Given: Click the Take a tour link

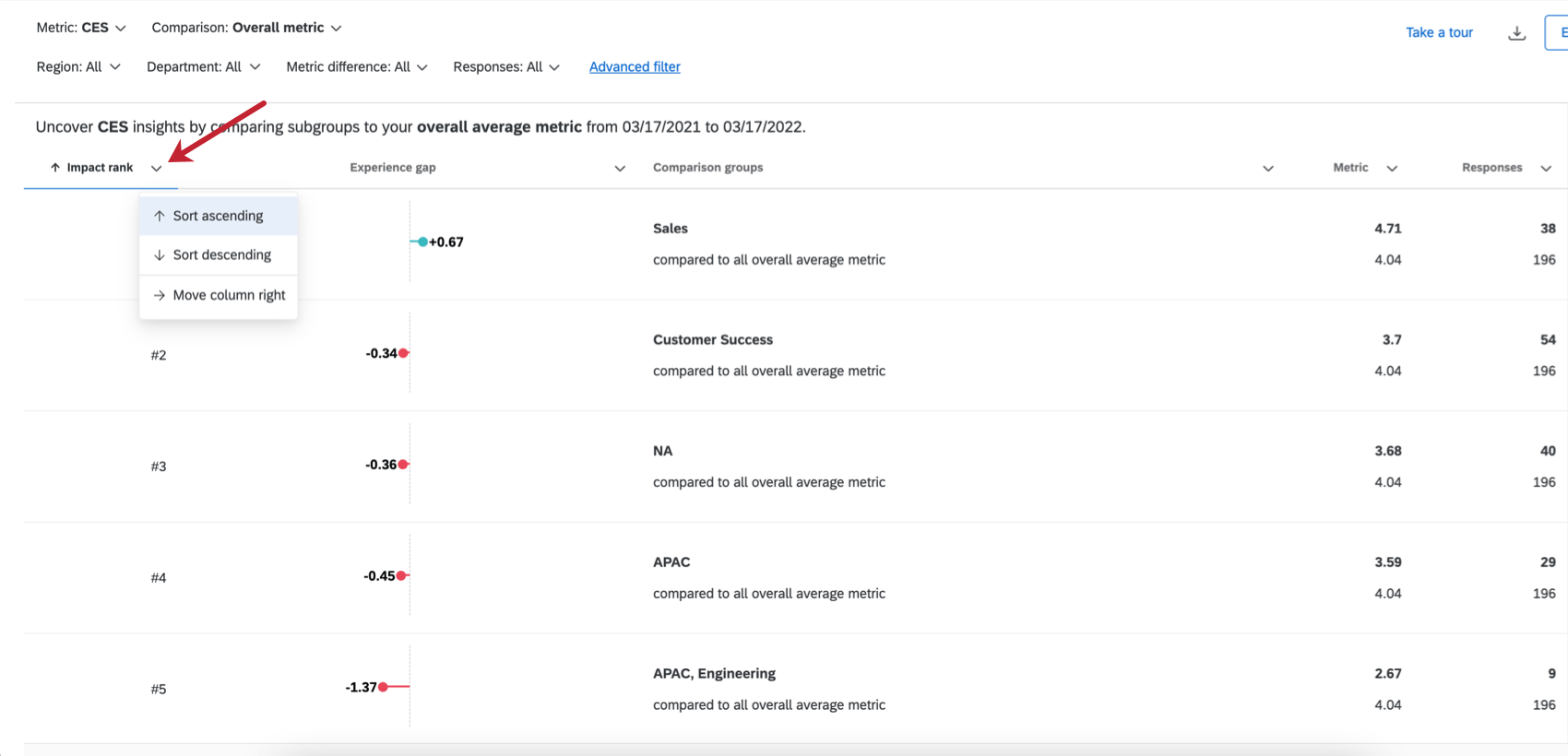Looking at the screenshot, I should [x=1439, y=32].
